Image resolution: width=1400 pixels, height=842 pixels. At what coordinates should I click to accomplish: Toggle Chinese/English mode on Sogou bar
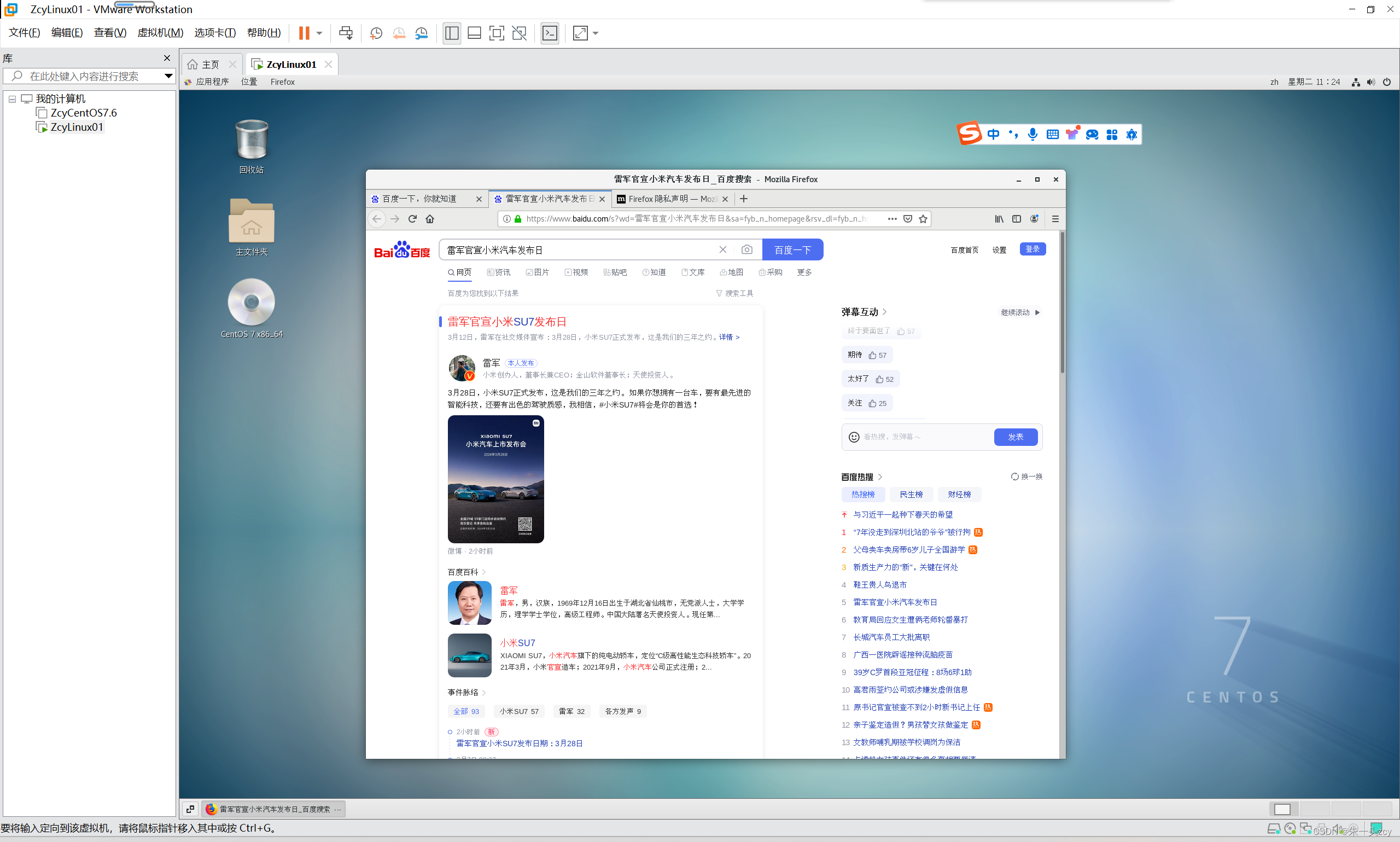click(994, 135)
